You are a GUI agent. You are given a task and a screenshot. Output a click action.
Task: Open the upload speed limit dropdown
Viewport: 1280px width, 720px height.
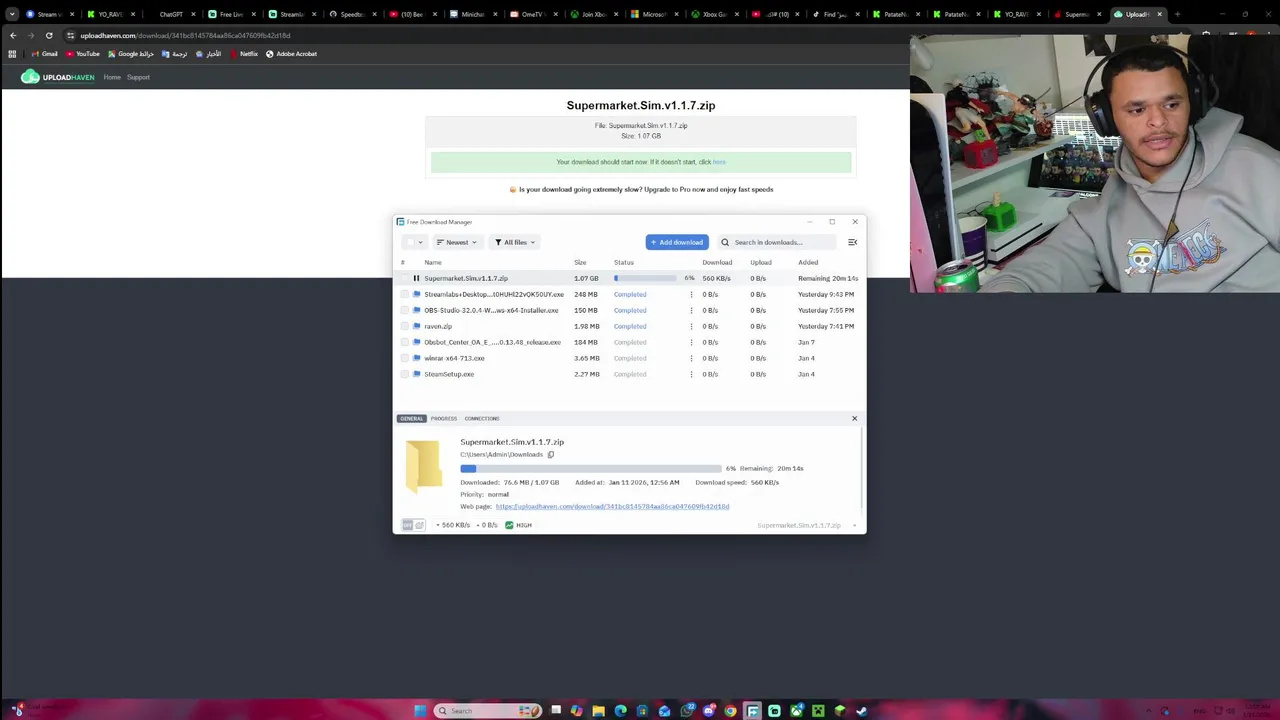[x=487, y=525]
